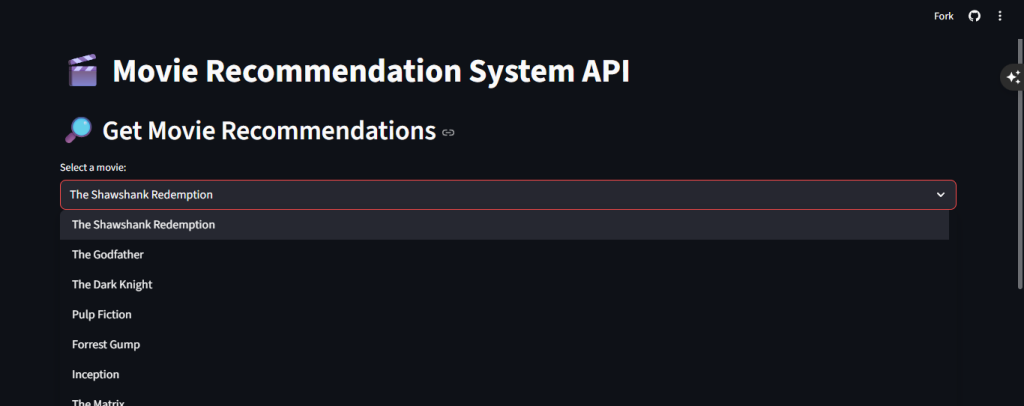Click the Fork button
This screenshot has height=406, width=1024.
point(943,16)
